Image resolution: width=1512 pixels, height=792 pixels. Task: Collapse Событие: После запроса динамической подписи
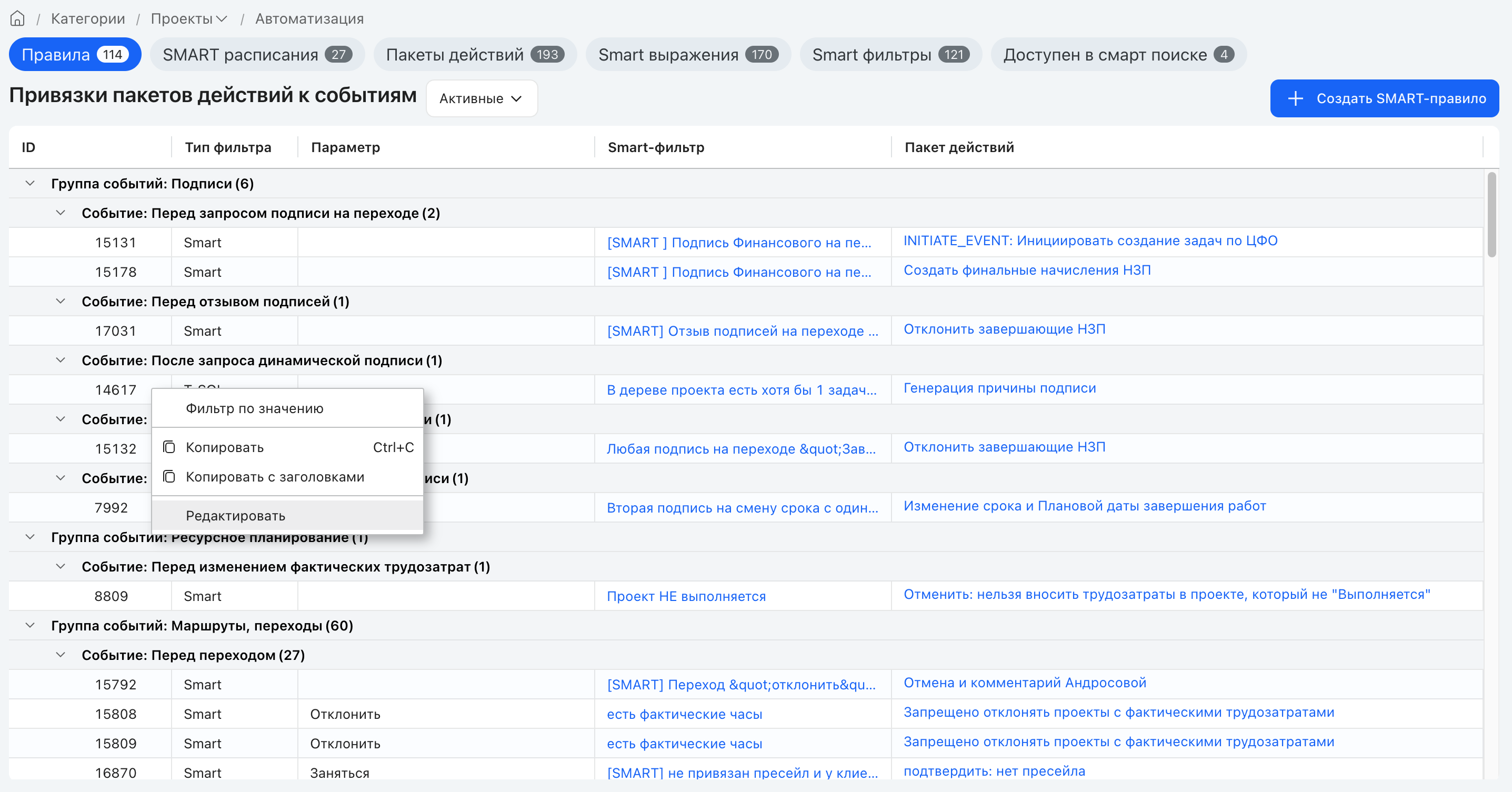[x=60, y=360]
